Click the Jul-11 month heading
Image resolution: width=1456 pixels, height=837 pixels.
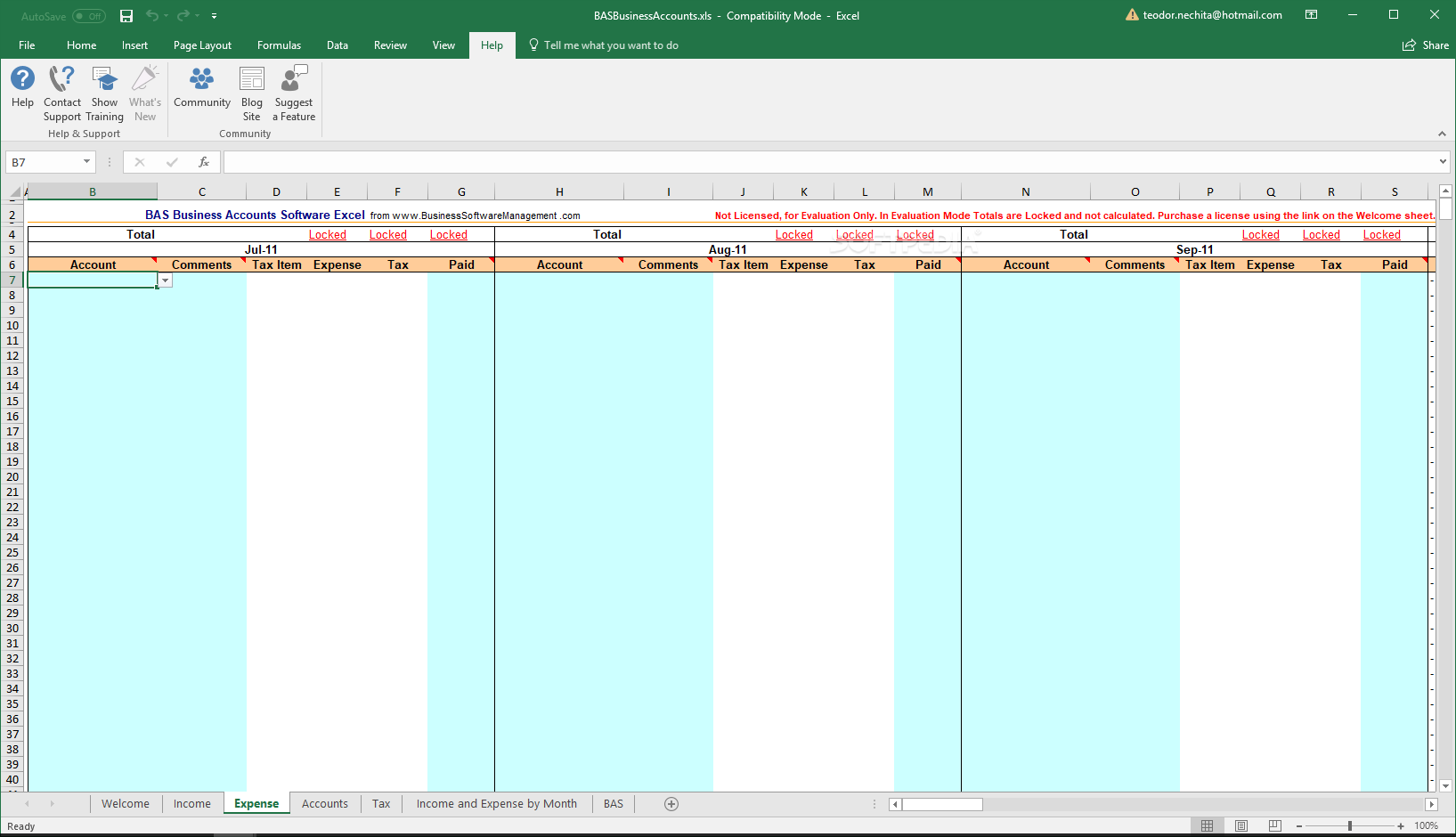261,250
